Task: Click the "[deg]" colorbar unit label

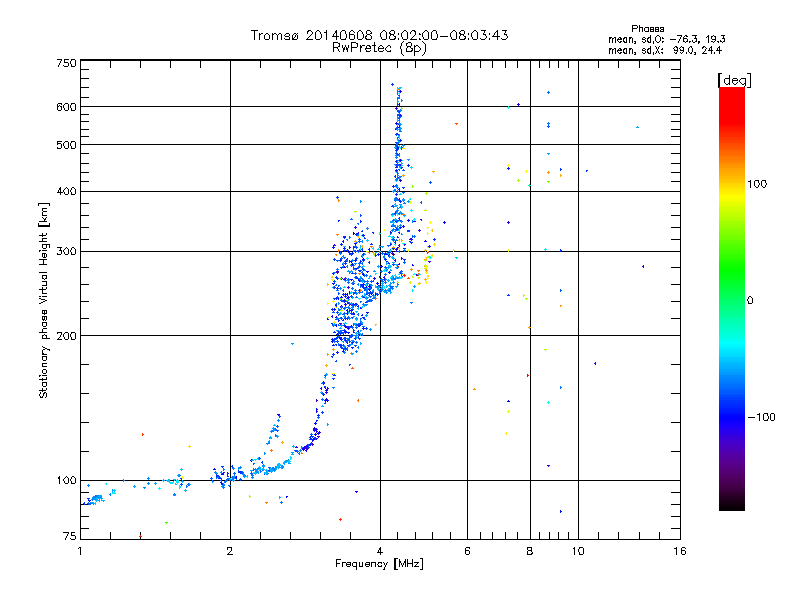Action: (x=734, y=80)
